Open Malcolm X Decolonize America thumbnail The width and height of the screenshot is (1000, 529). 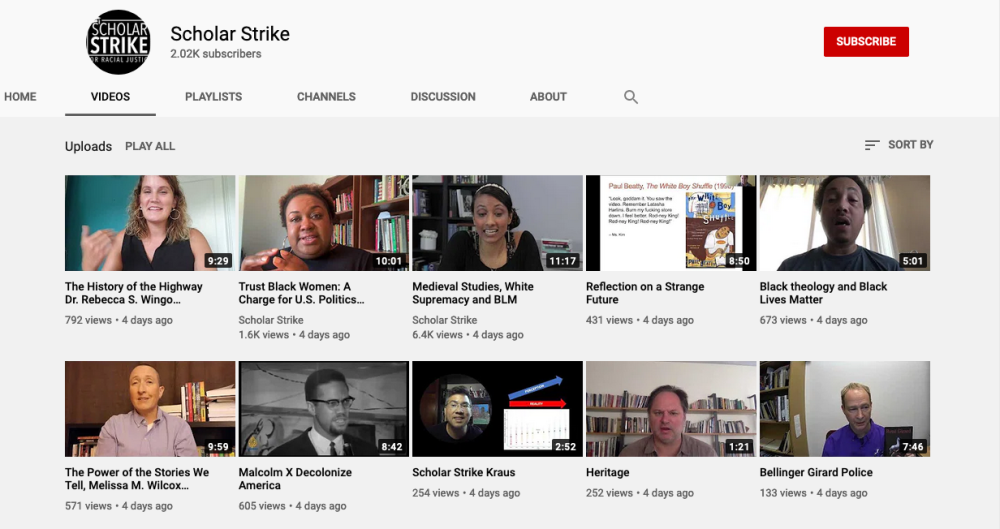click(323, 408)
